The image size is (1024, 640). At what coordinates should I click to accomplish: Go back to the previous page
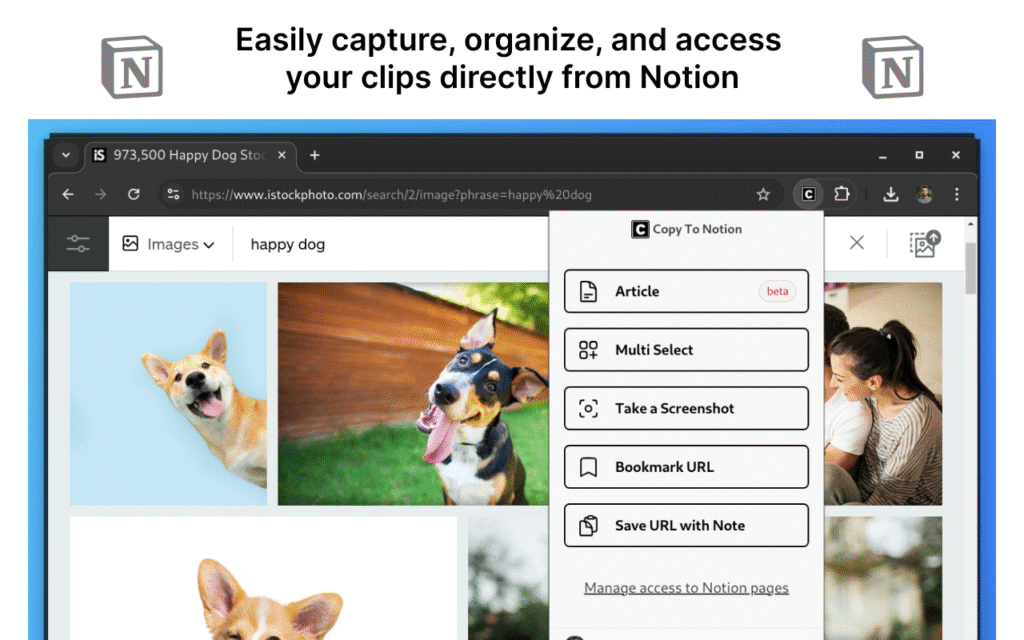[x=68, y=195]
